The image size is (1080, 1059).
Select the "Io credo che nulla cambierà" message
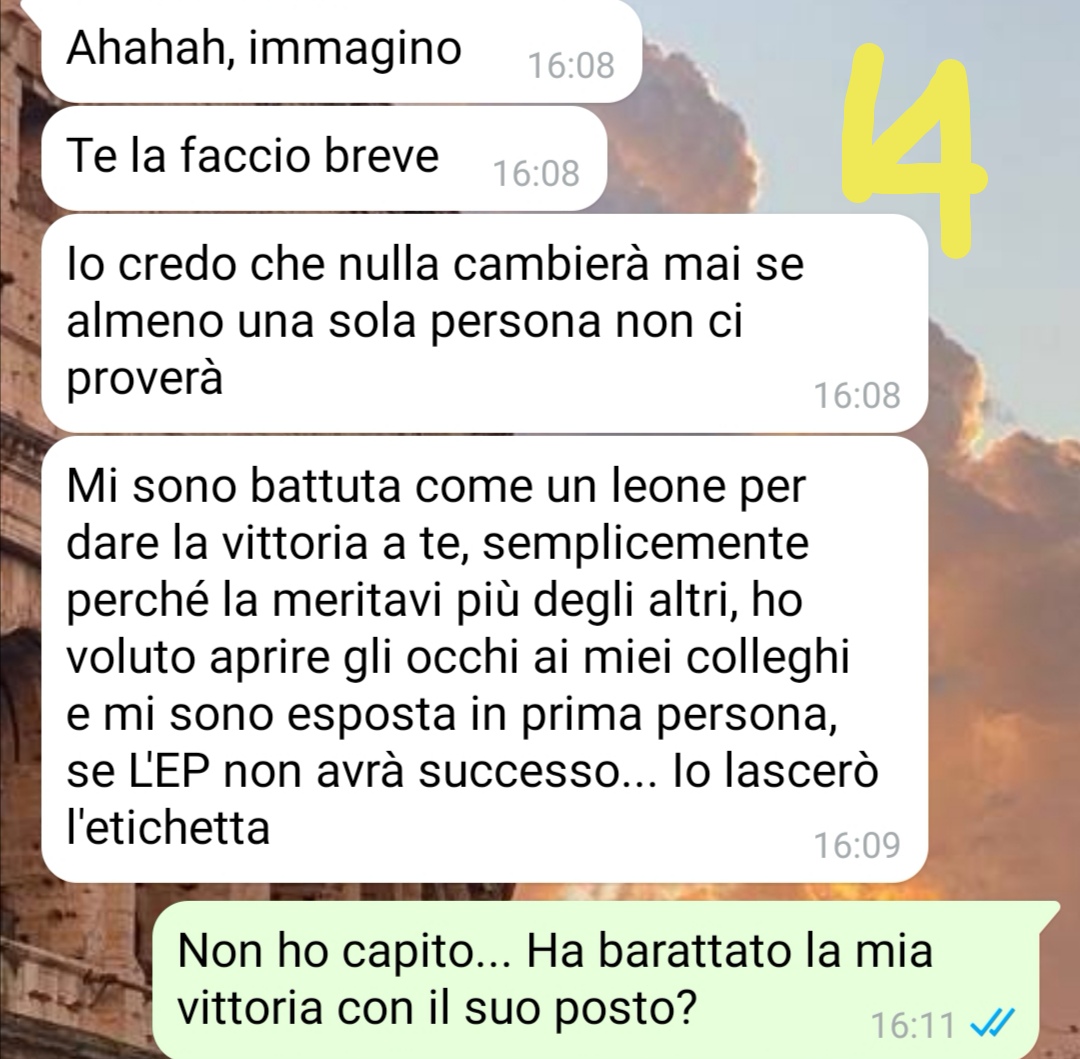[484, 323]
